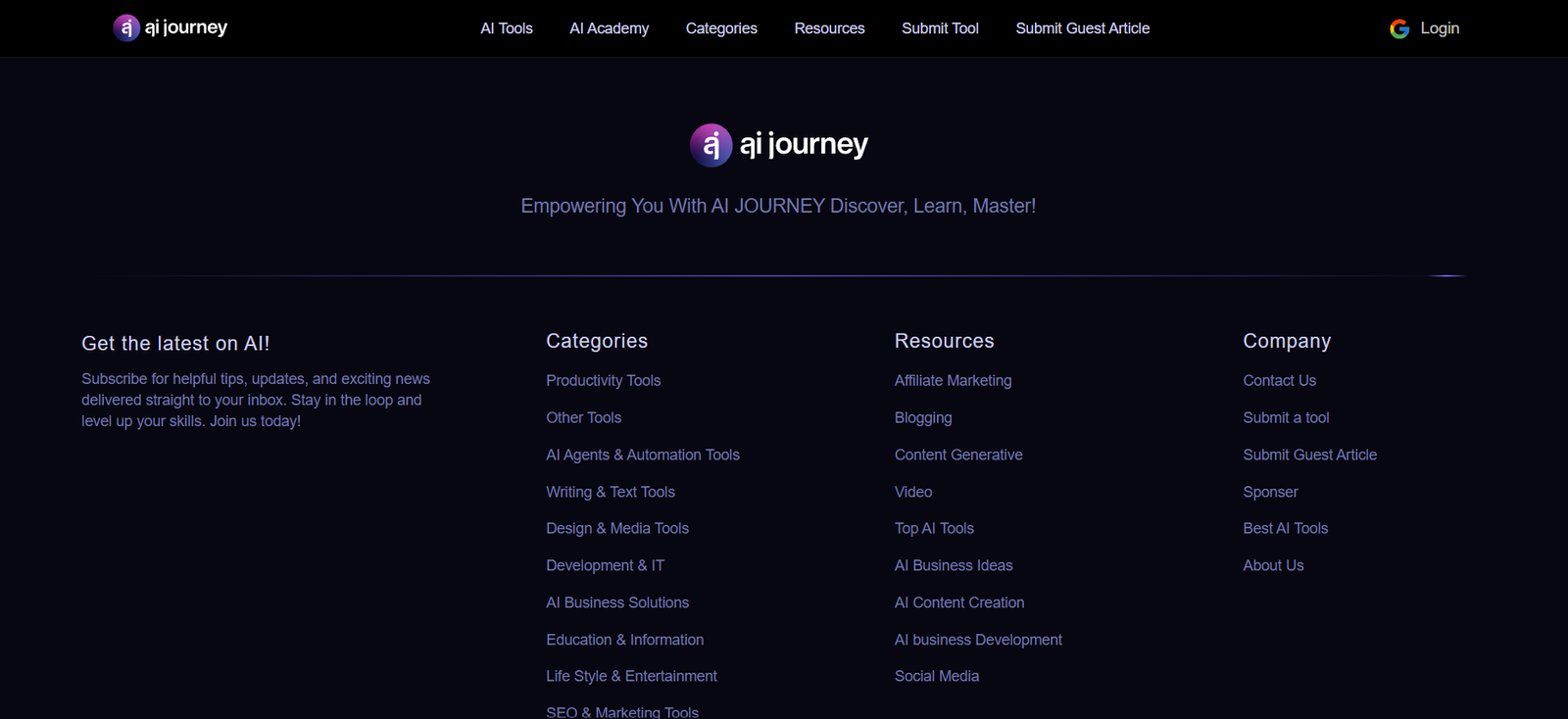The width and height of the screenshot is (1568, 719).
Task: Open Submit Guest Article footer link
Action: tap(1310, 455)
